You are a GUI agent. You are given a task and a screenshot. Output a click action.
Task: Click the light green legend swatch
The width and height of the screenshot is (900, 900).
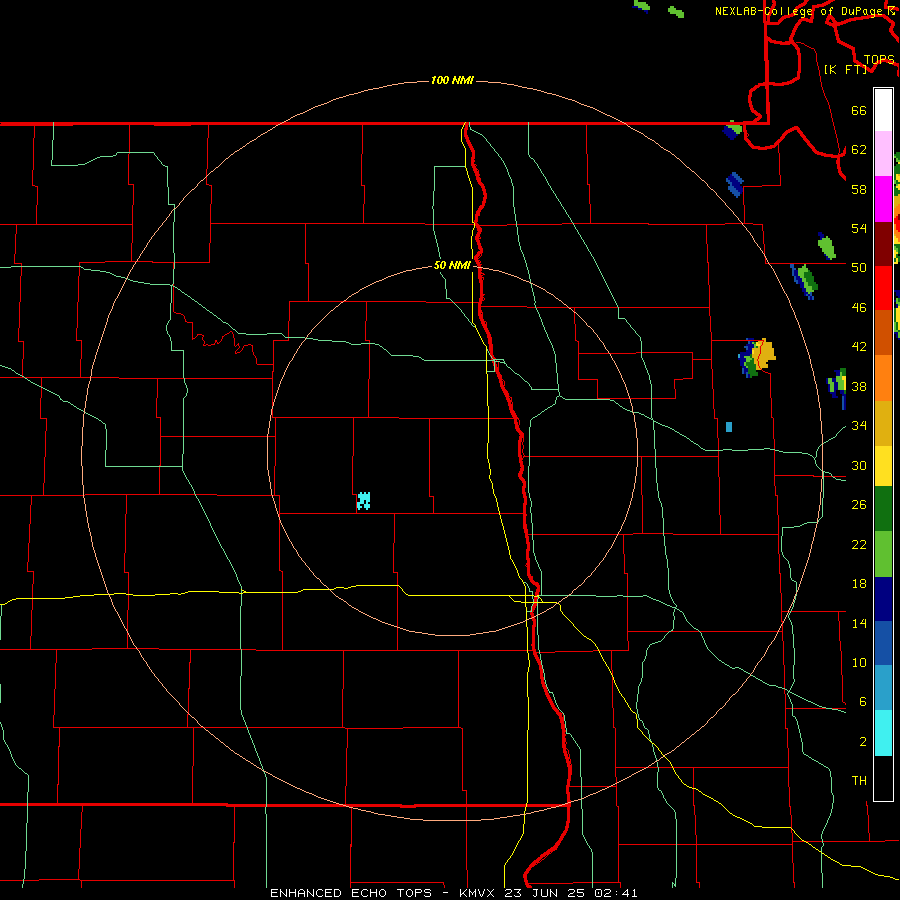click(x=883, y=554)
